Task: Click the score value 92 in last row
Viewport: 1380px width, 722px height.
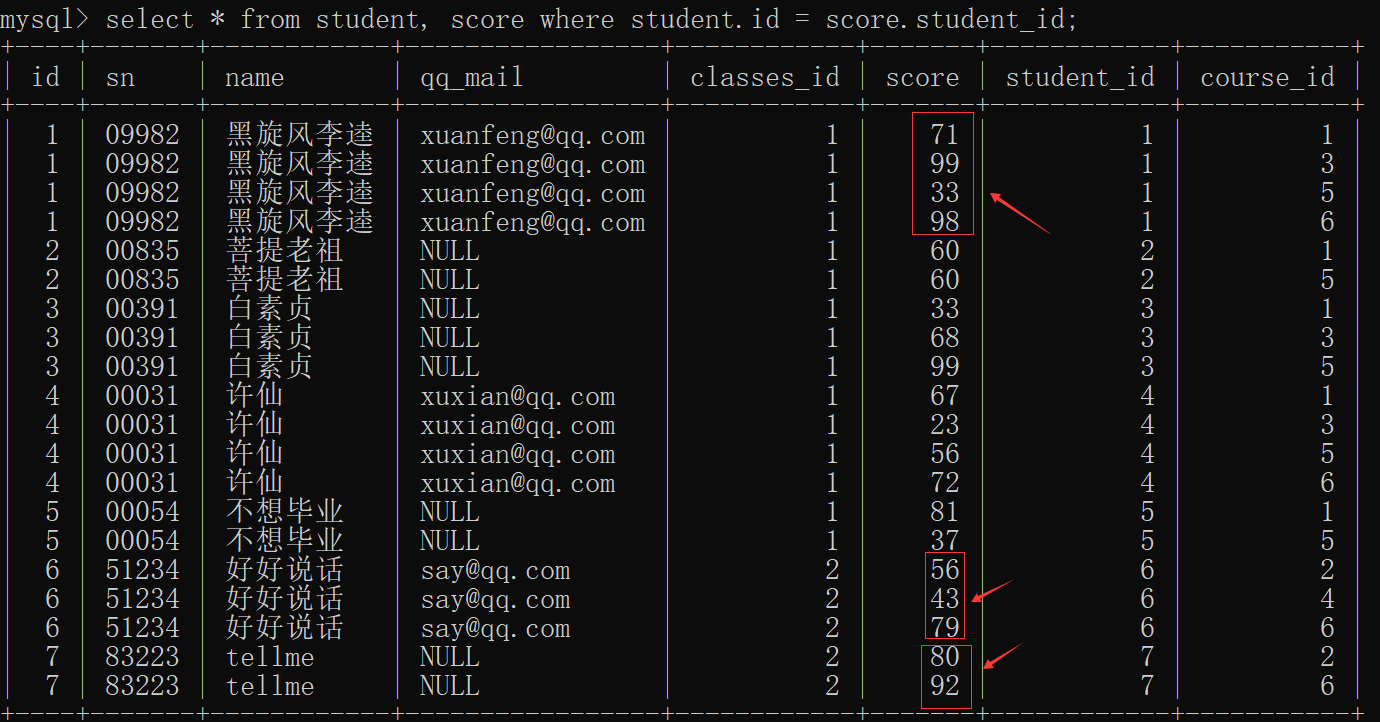Action: [x=944, y=686]
